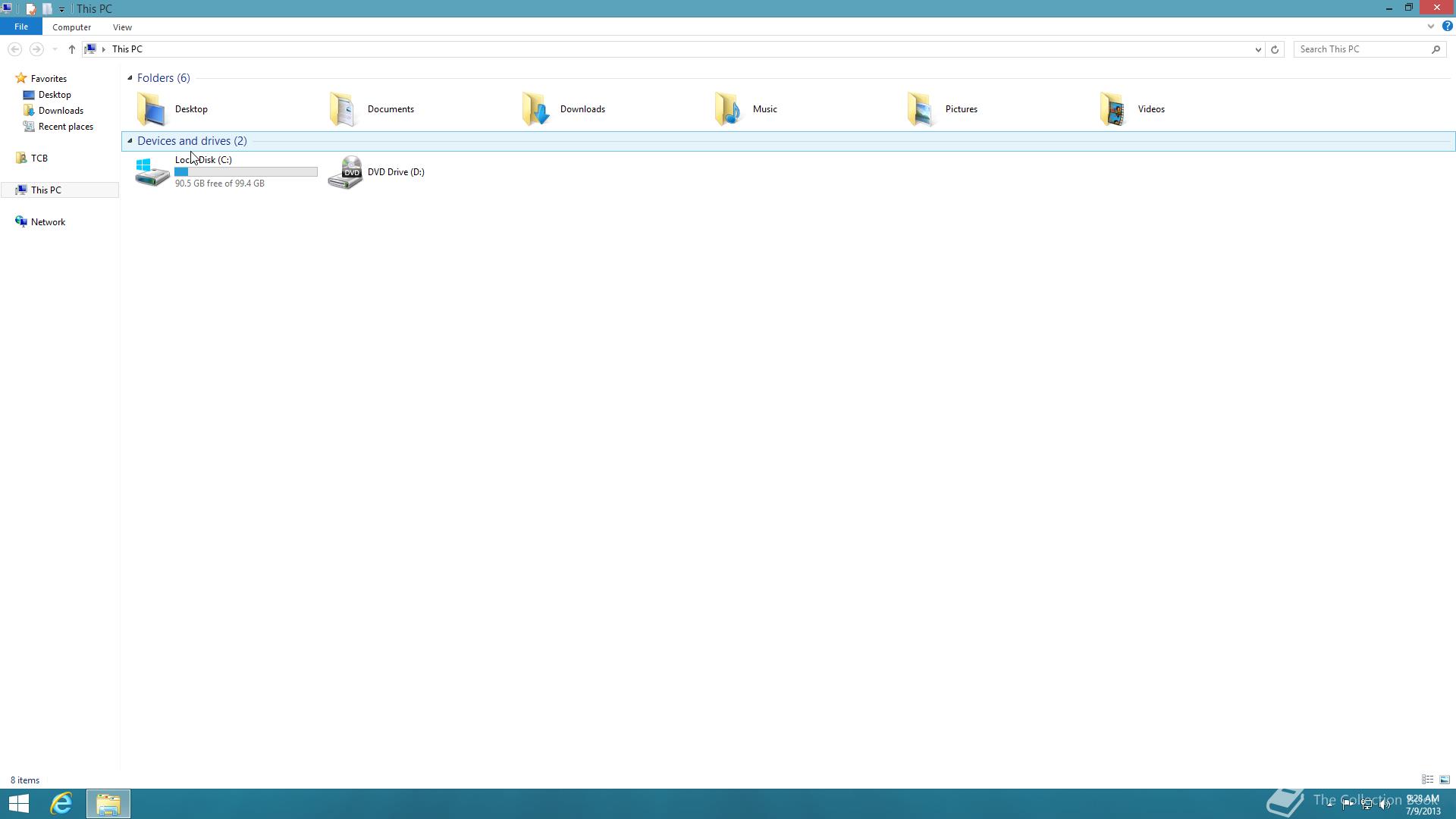Click the Properties icon in quick access toolbar
The height and width of the screenshot is (819, 1456).
tap(30, 9)
